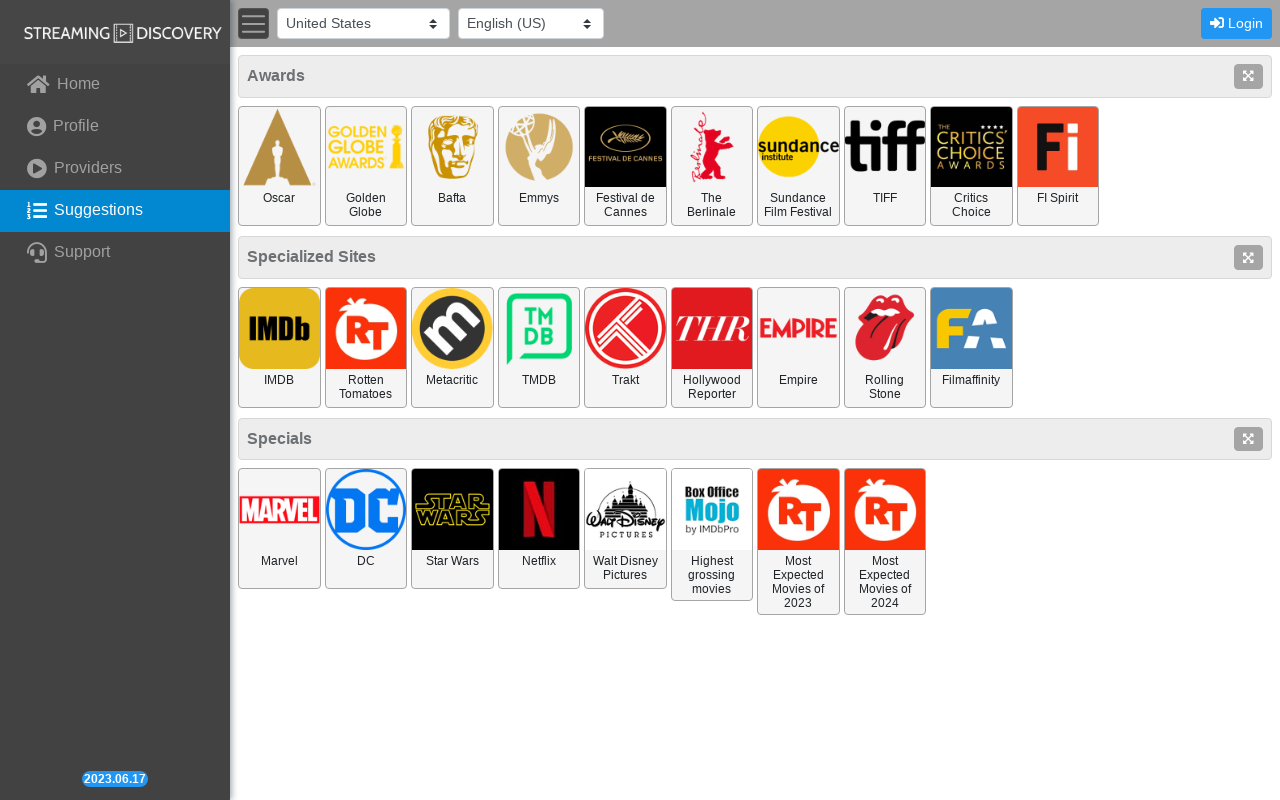
Task: Click the 2023.06.17 version badge
Action: coord(115,779)
